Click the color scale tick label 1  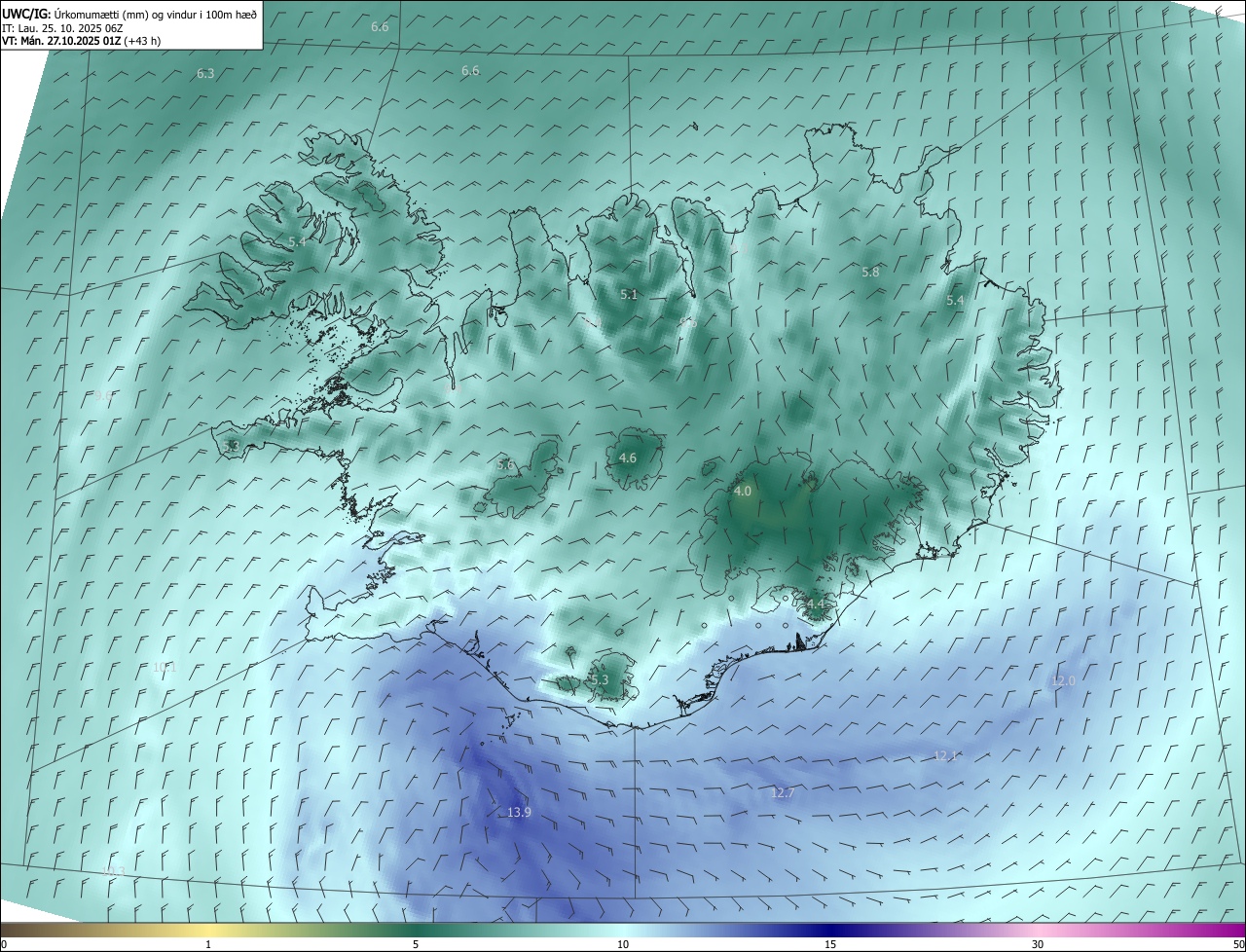(209, 945)
